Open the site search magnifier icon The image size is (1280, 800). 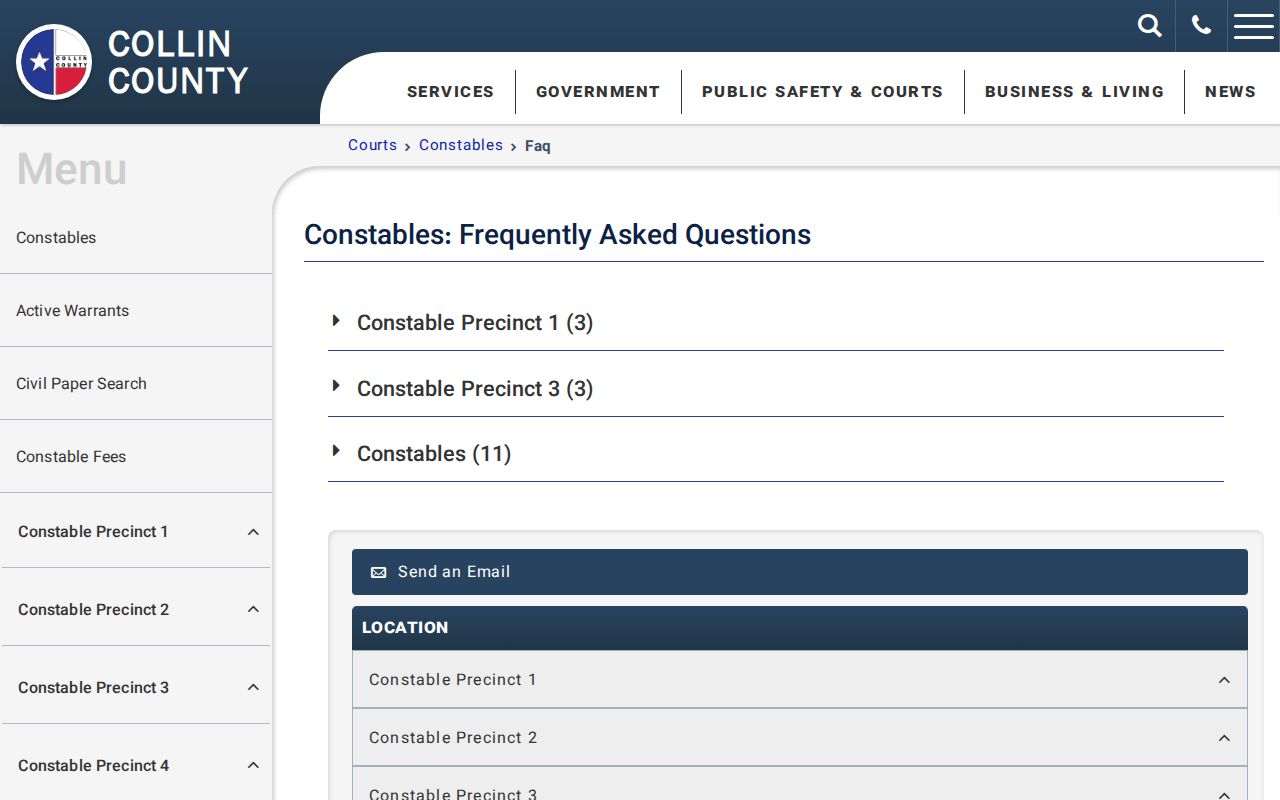coord(1150,26)
